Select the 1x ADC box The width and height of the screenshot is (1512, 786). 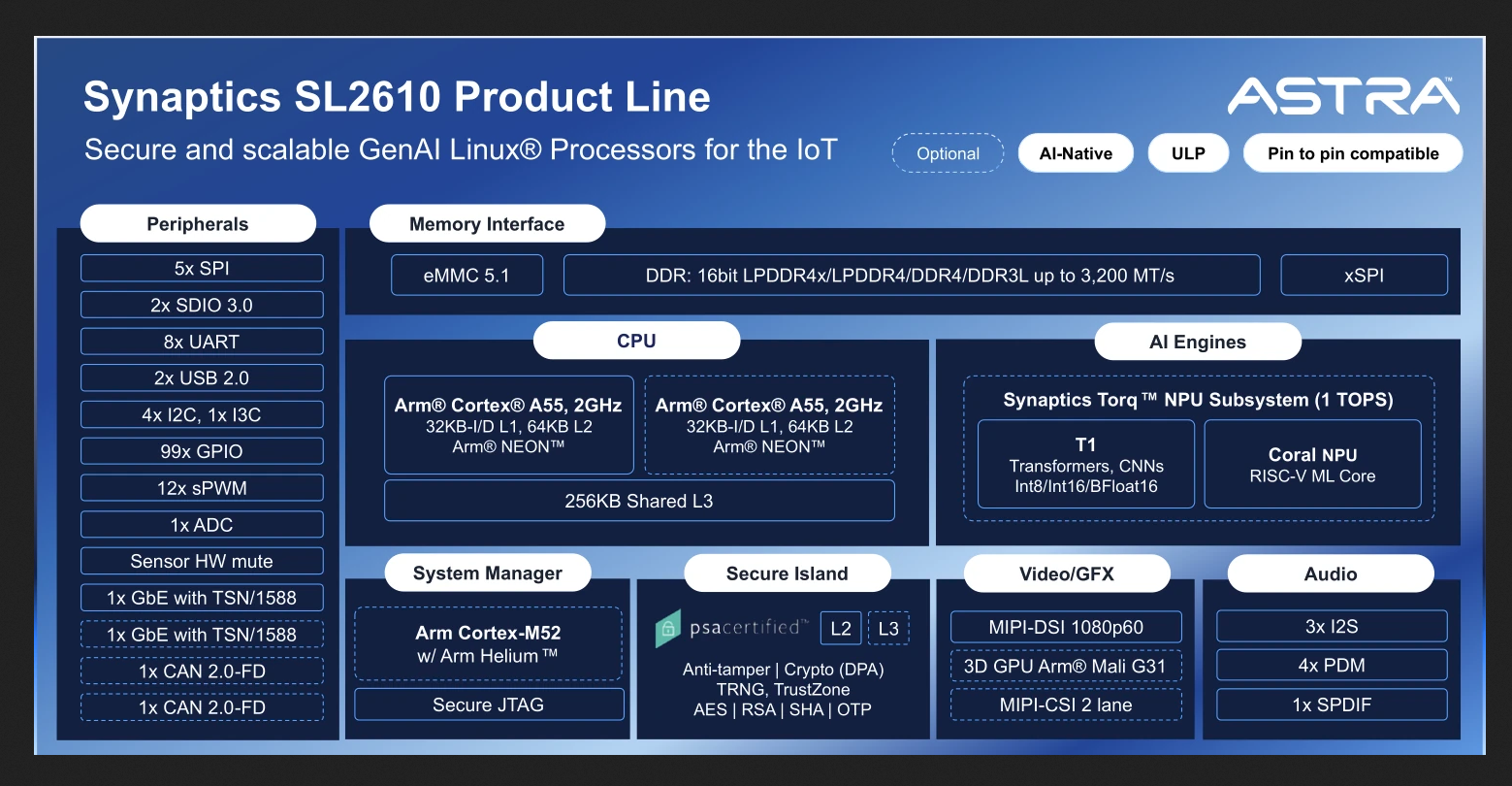(202, 525)
